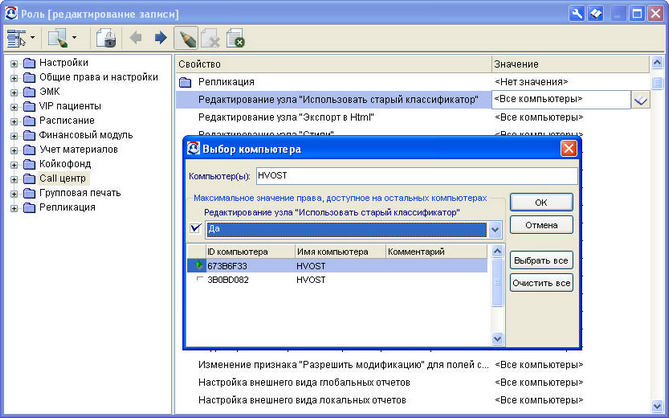Click the Отмена button

coord(541,225)
